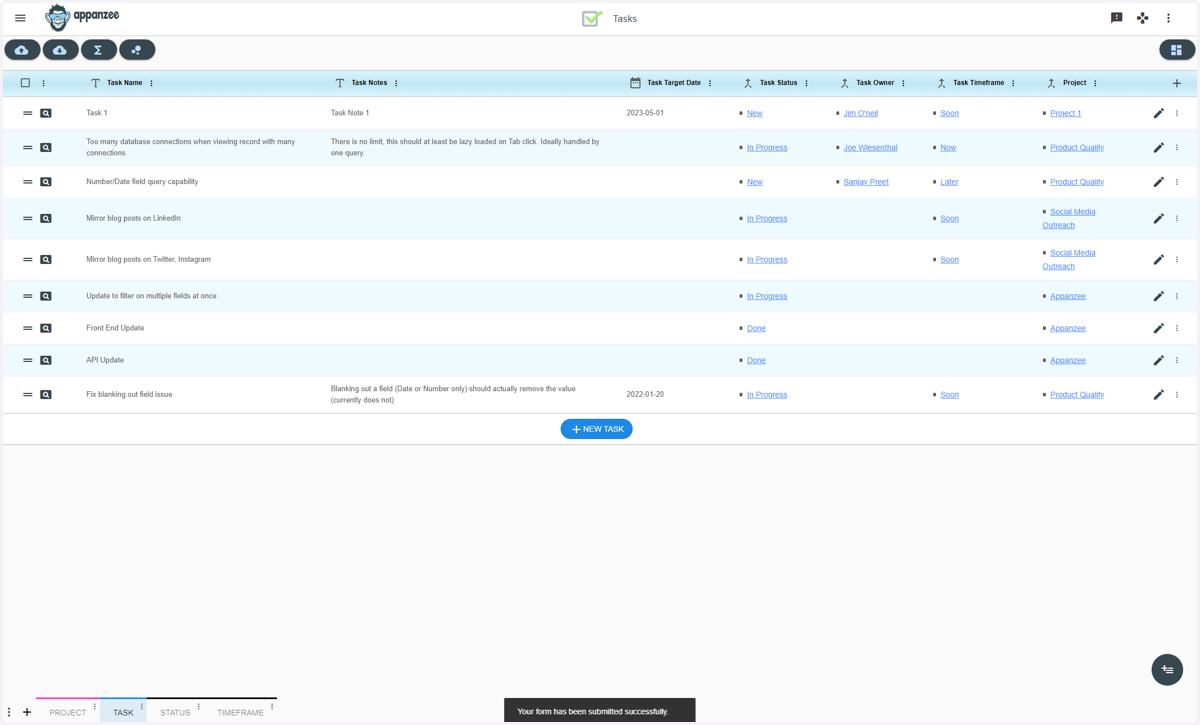
Task: Click the 2023-05-01 target date cell
Action: coord(645,113)
